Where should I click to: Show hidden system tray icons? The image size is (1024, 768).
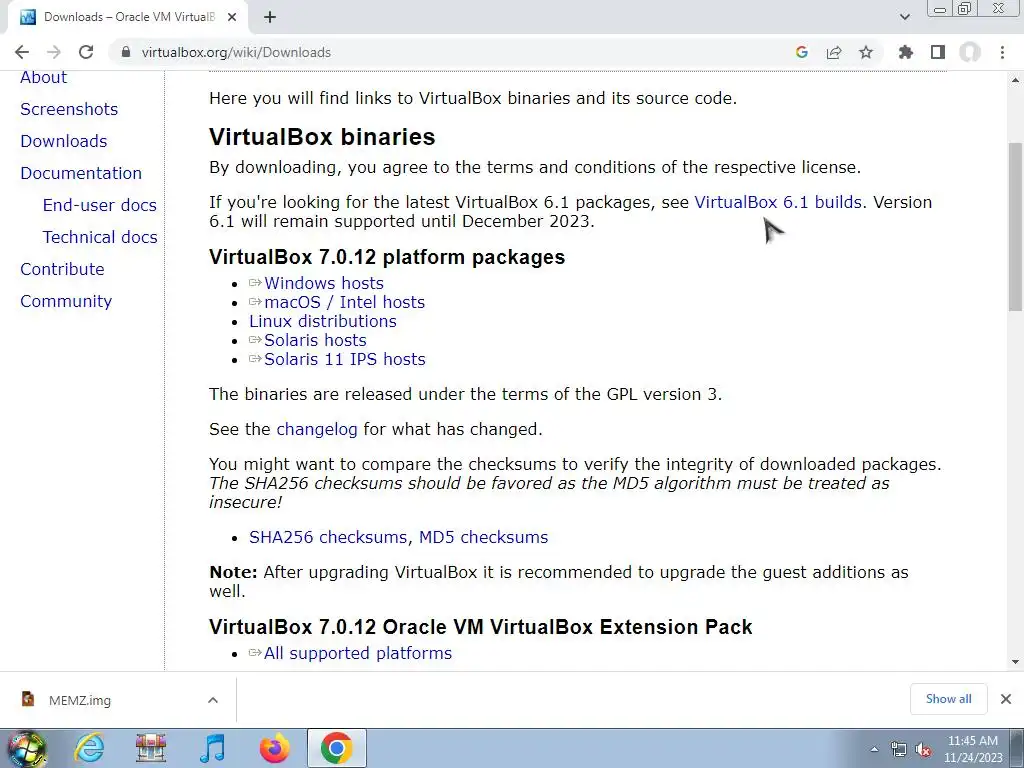(x=874, y=749)
